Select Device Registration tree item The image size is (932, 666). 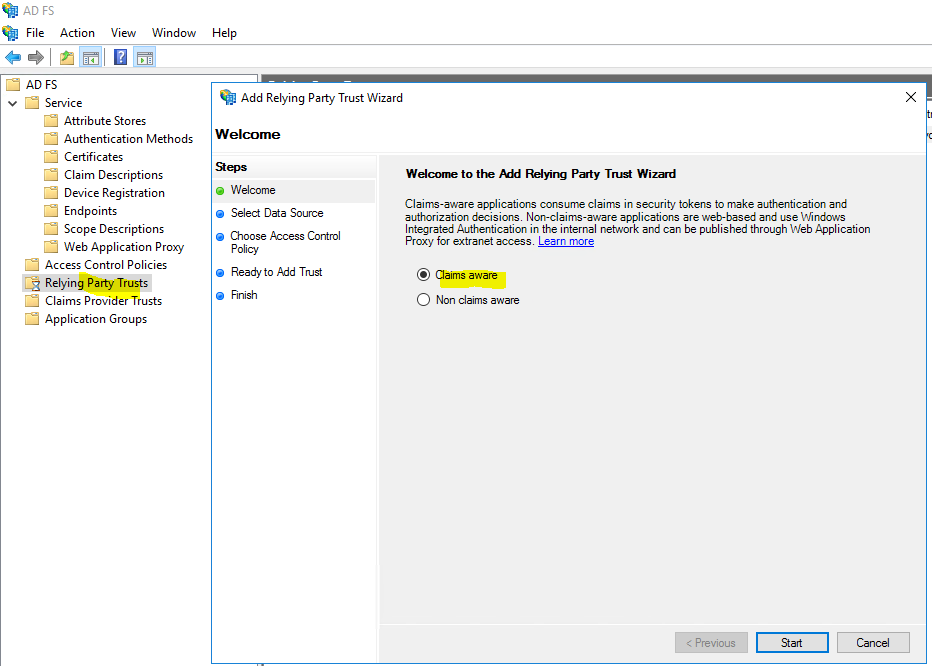(114, 193)
